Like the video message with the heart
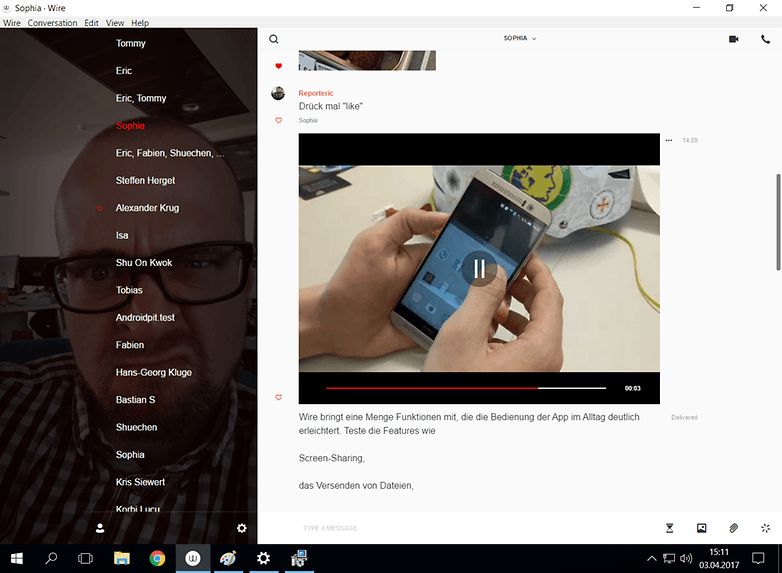782x573 pixels. pos(278,397)
